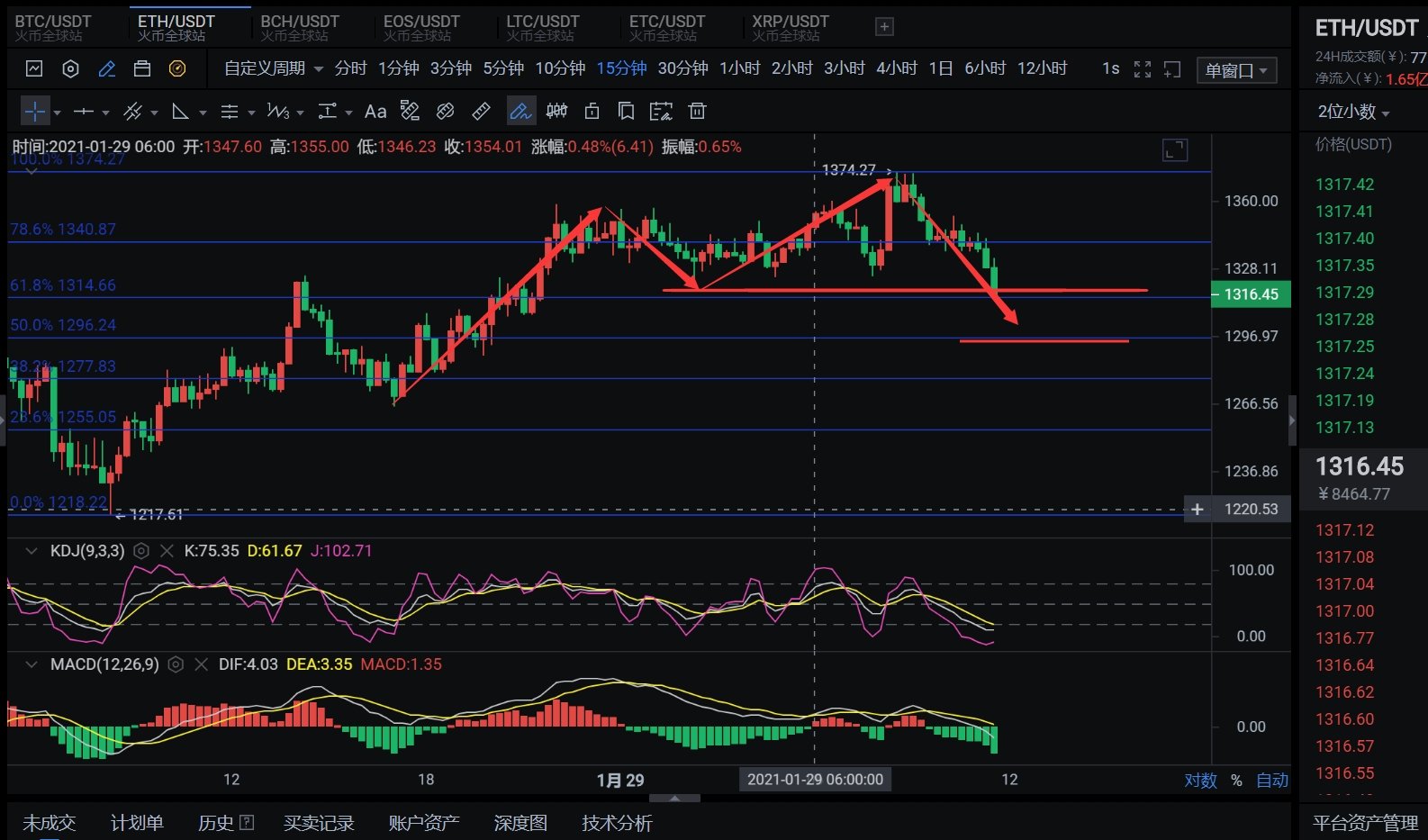Toggle automatic price scale 自动
1428x840 pixels.
(x=1272, y=781)
